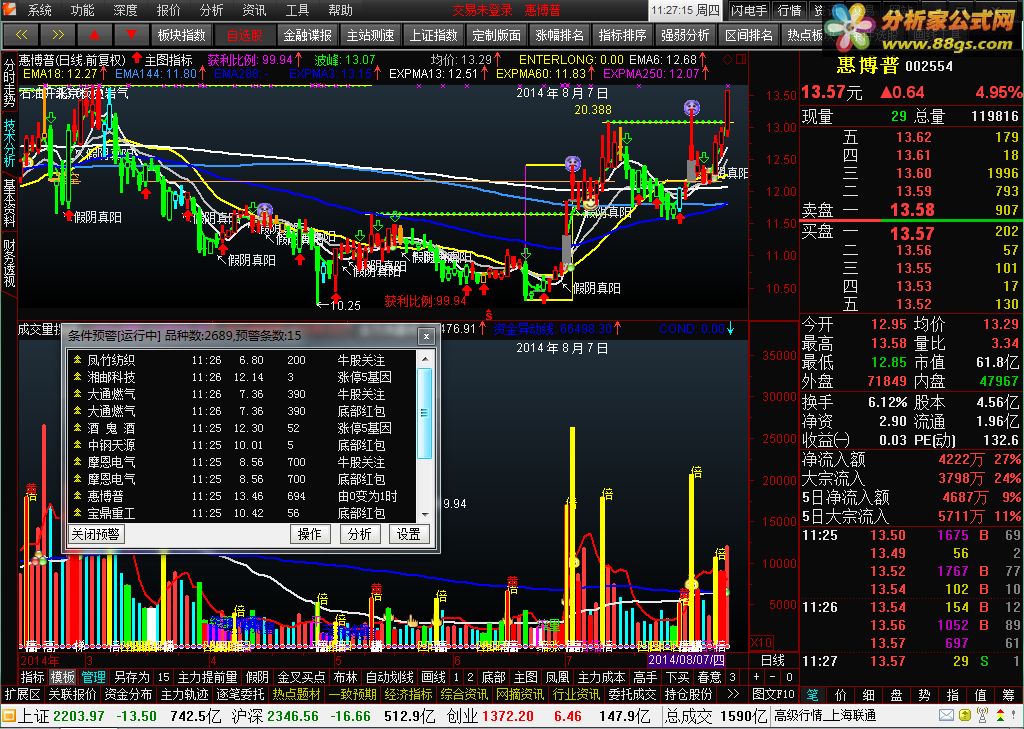1024x729 pixels.
Task: Click the 强弱分析 toolbar button
Action: 686,35
